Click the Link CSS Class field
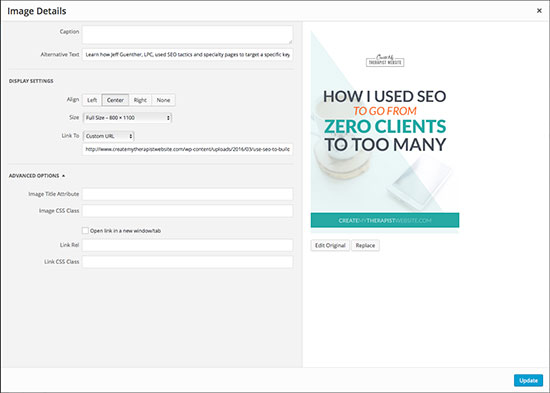The image size is (550, 393). click(187, 262)
